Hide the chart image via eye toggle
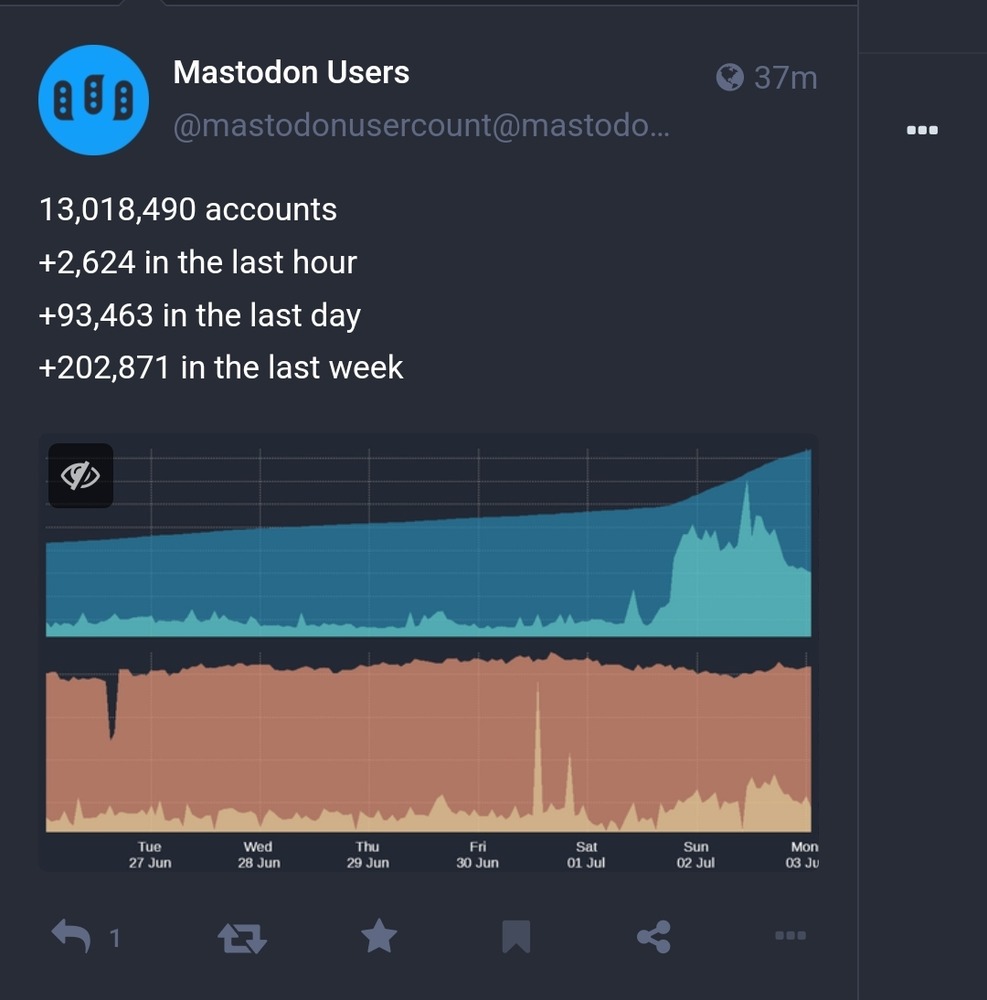The width and height of the screenshot is (987, 1000). [x=80, y=476]
